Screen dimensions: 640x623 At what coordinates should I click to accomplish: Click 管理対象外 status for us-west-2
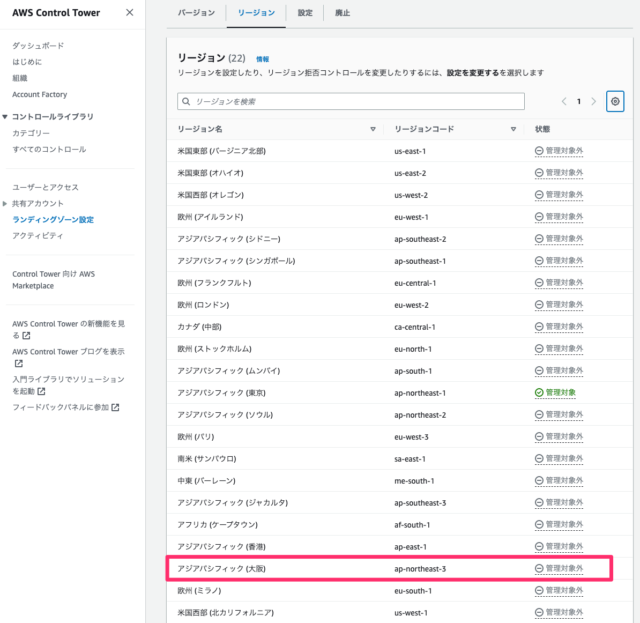[x=559, y=195]
